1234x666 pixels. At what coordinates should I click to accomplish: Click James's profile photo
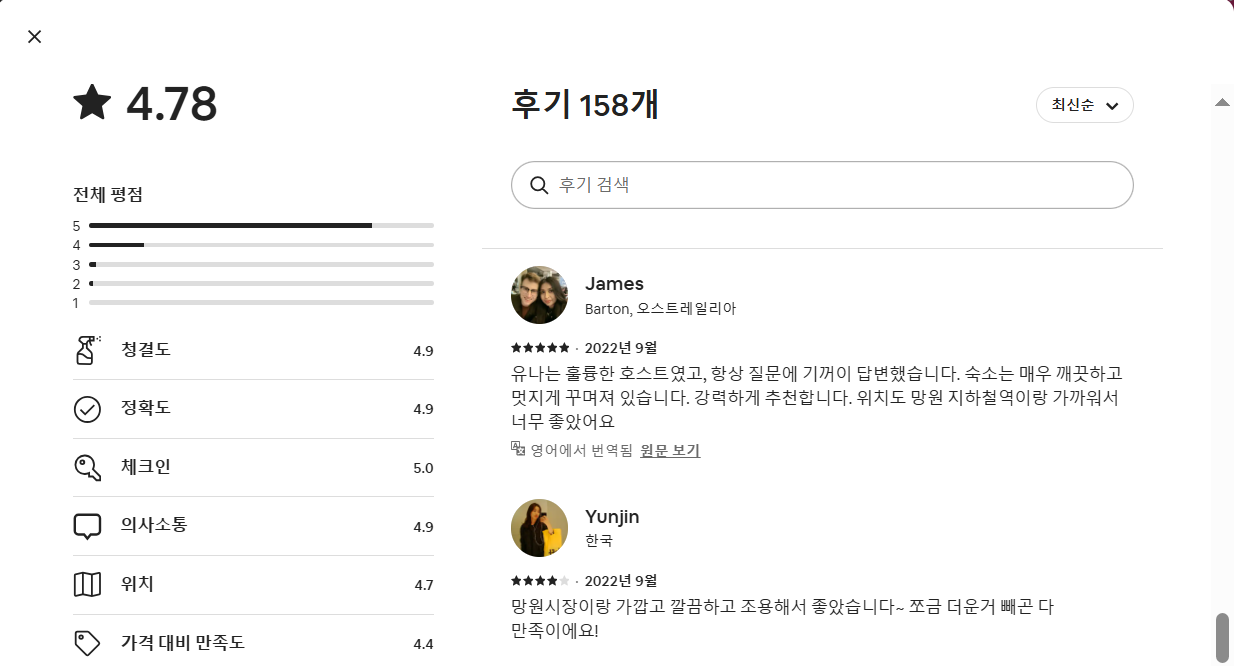(x=540, y=295)
